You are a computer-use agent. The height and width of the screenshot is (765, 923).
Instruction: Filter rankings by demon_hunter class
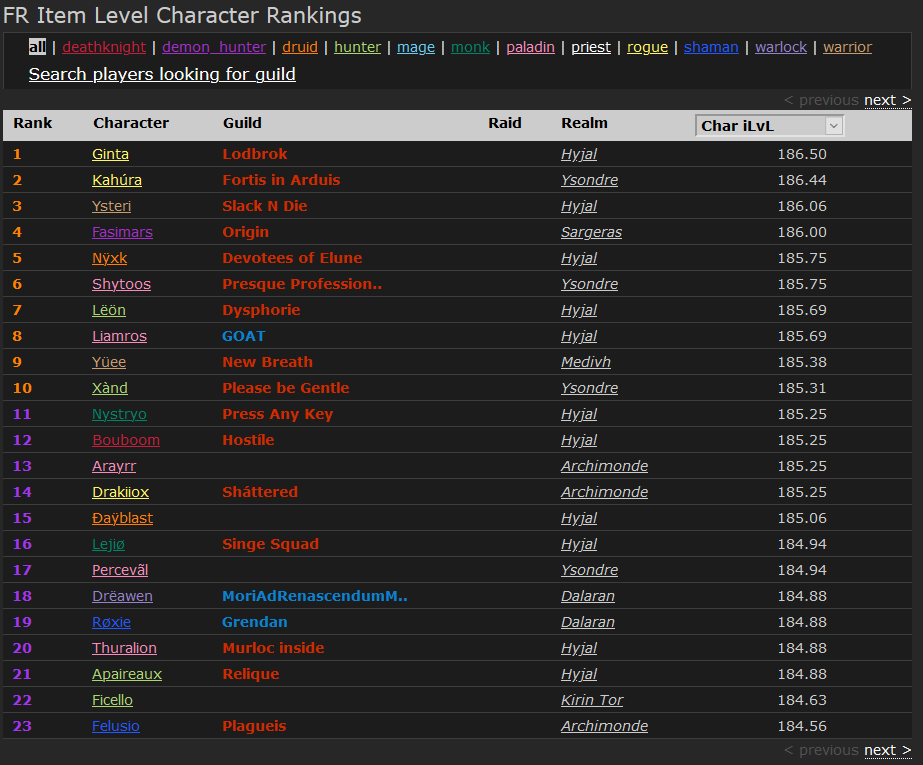pos(214,47)
